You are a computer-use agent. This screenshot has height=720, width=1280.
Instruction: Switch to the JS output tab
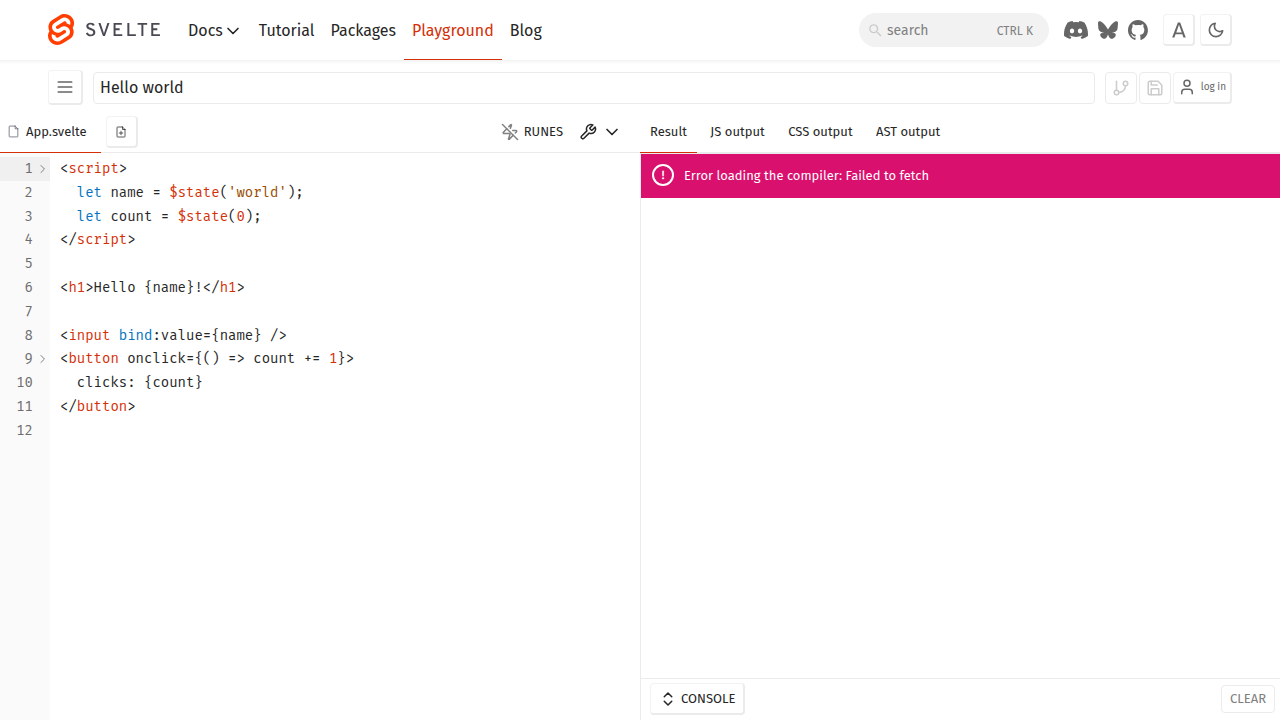pos(737,132)
